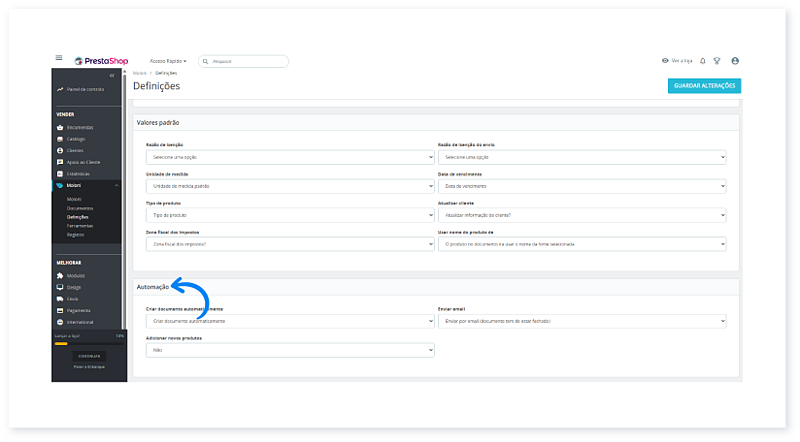800x442 pixels.
Task: Open notifications bell icon
Action: (702, 61)
